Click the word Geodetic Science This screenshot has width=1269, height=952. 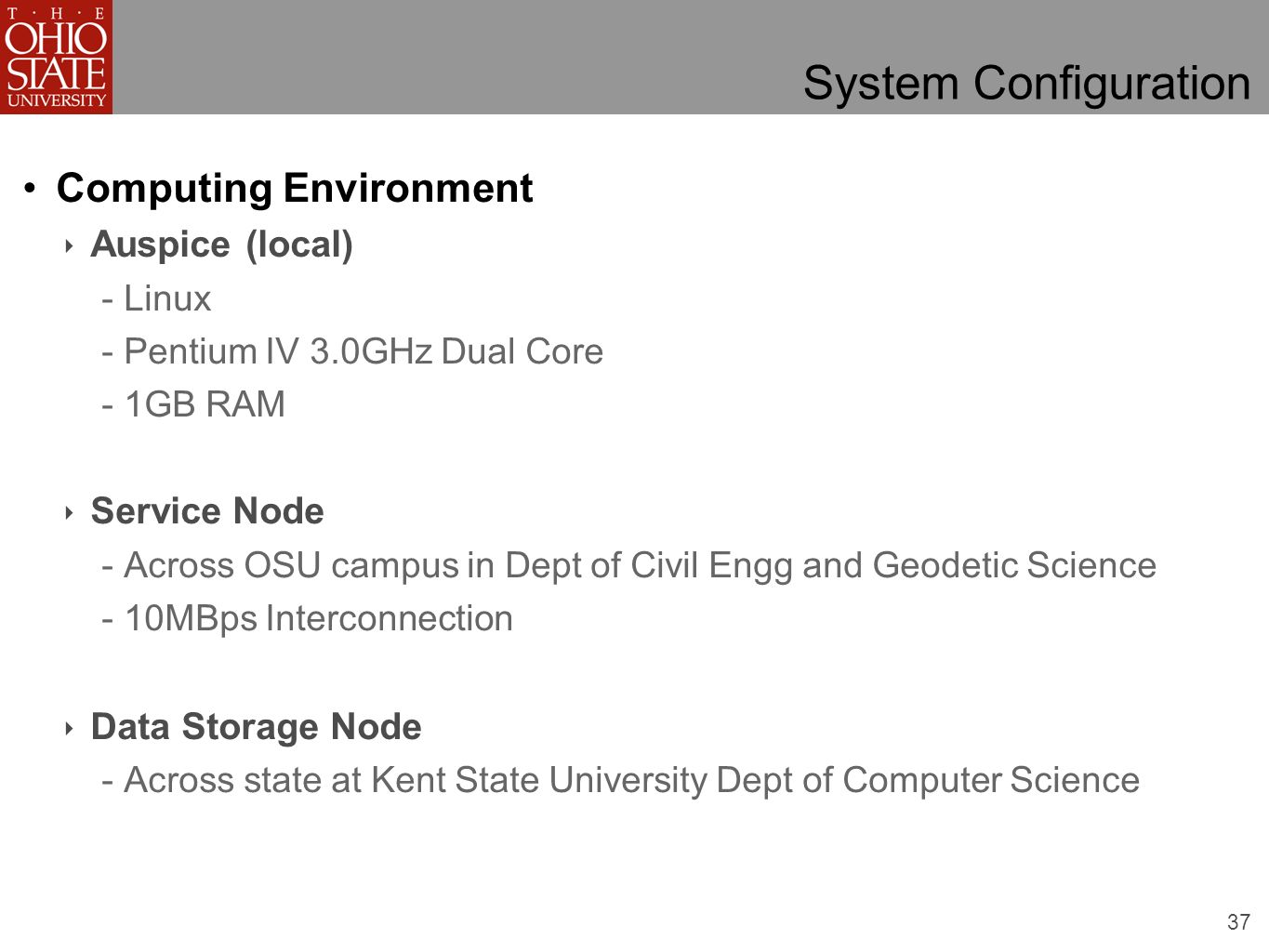(x=1014, y=565)
